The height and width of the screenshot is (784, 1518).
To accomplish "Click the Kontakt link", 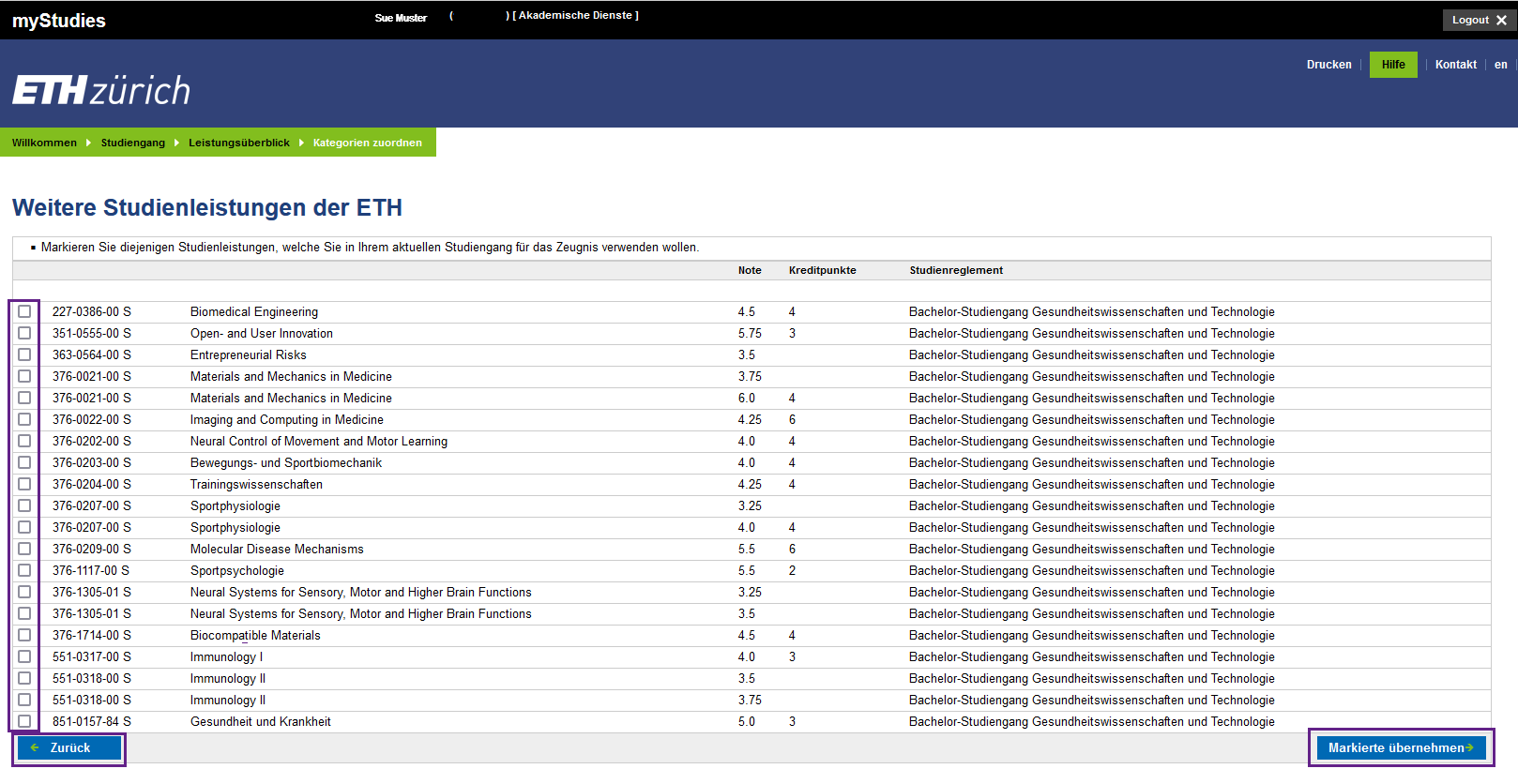I will pos(1455,65).
